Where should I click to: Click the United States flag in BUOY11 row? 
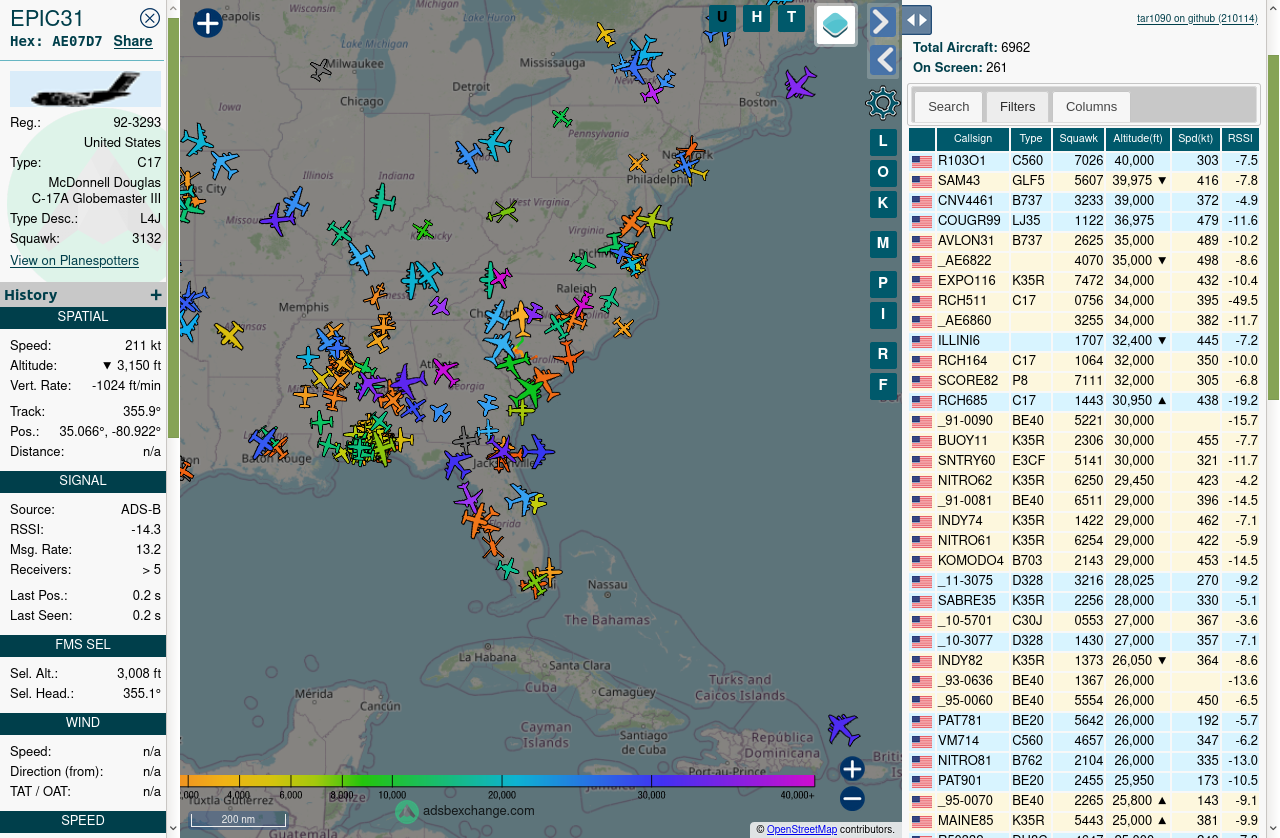pos(921,441)
